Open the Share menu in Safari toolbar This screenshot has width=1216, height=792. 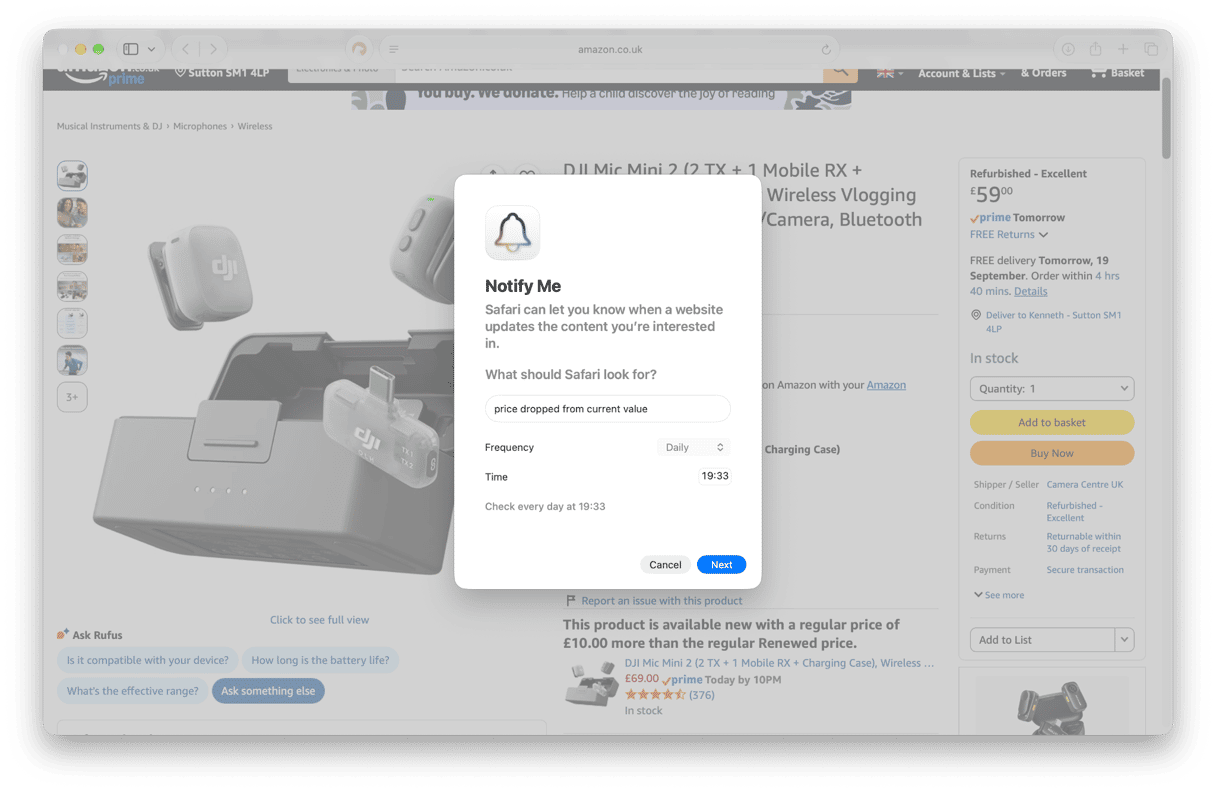click(1096, 49)
